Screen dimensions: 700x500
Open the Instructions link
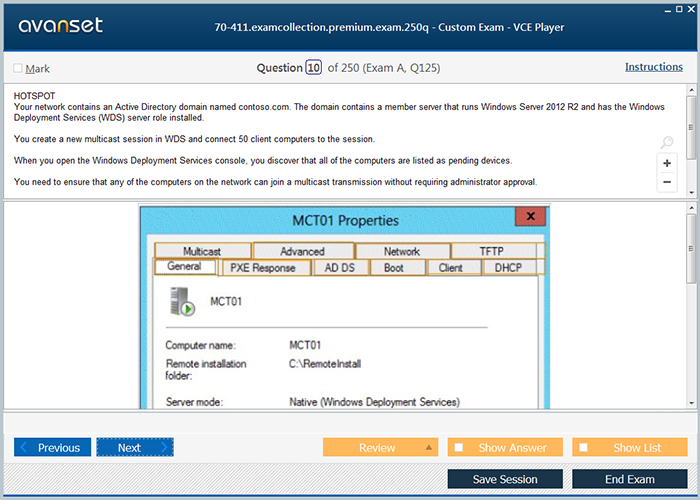(654, 67)
